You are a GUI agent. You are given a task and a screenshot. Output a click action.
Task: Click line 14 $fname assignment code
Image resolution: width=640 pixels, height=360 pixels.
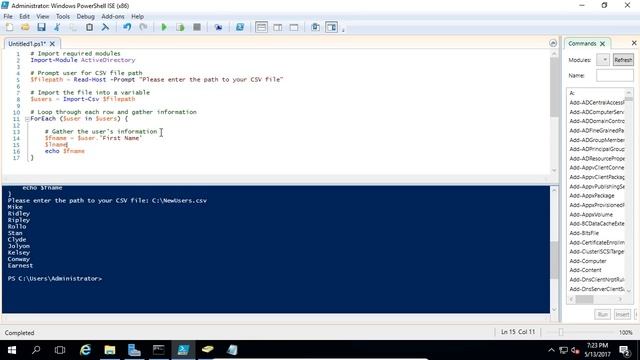[94, 138]
